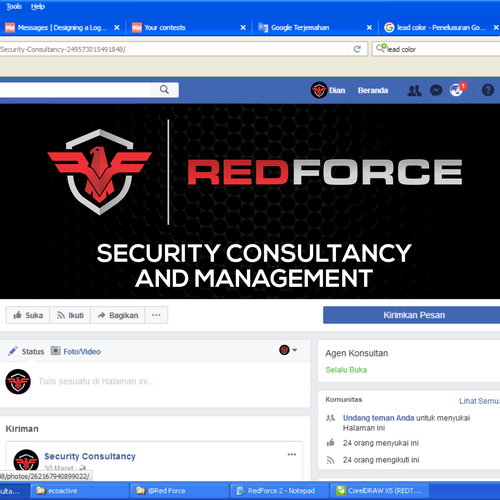The height and width of the screenshot is (500, 500).
Task: Open the post-as identity dropdown
Action: (x=288, y=350)
